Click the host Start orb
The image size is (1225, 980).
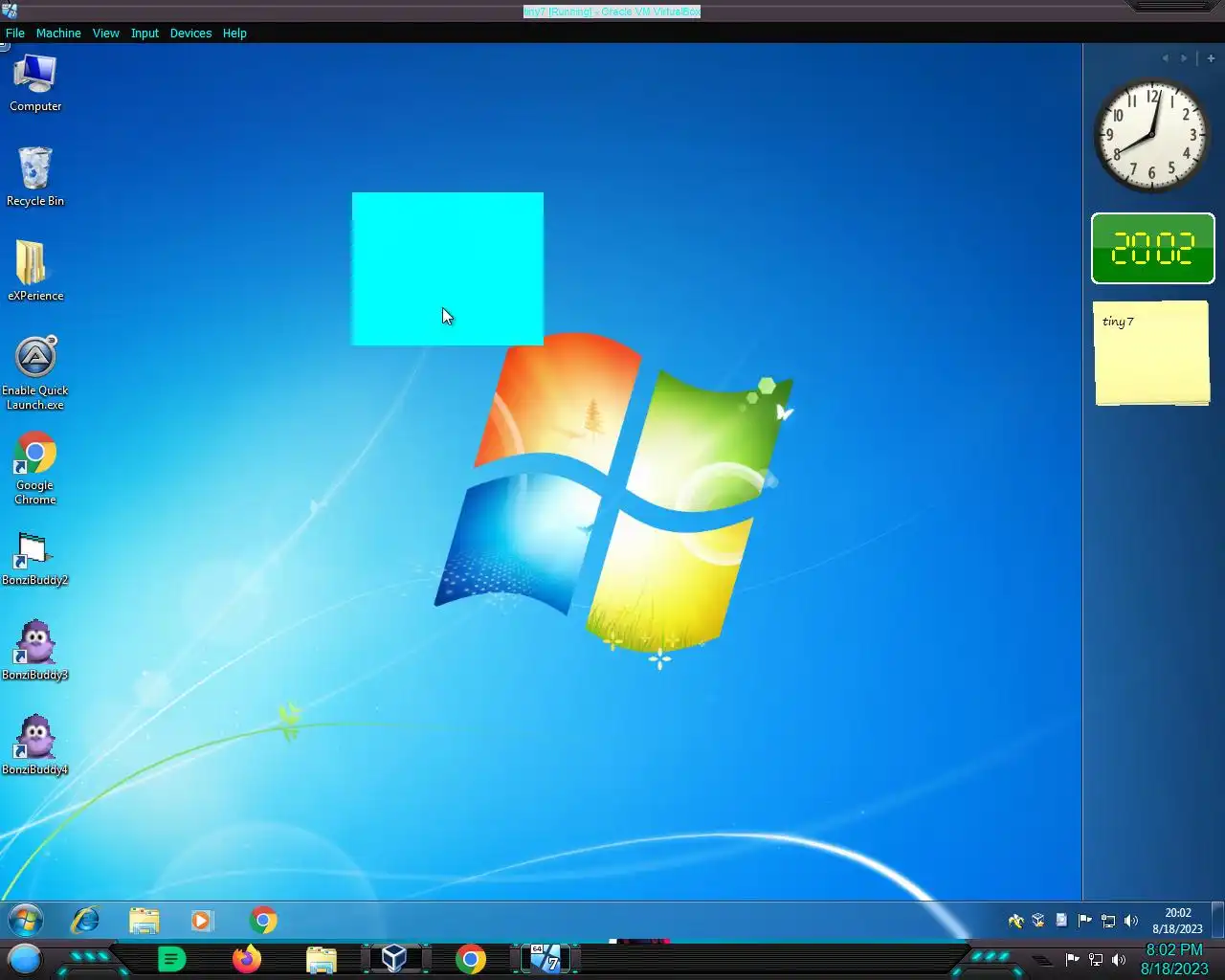[x=25, y=959]
